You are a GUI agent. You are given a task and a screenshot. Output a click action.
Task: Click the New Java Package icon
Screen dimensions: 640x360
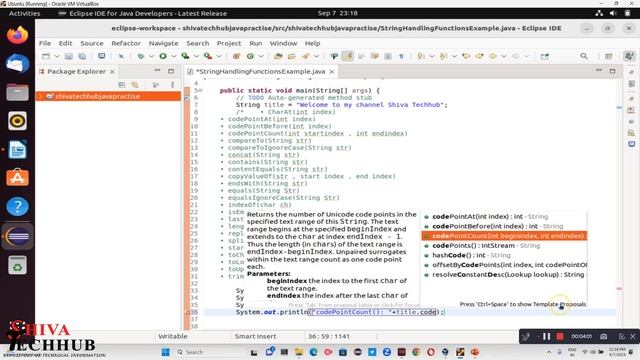tap(236, 56)
